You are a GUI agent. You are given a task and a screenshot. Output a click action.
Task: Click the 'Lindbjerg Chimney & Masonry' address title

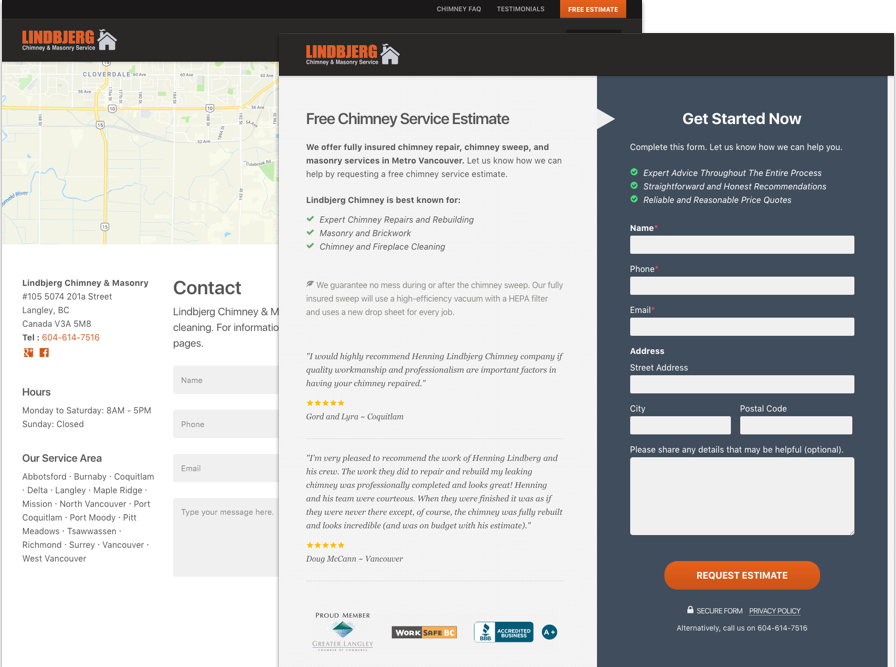tap(85, 283)
